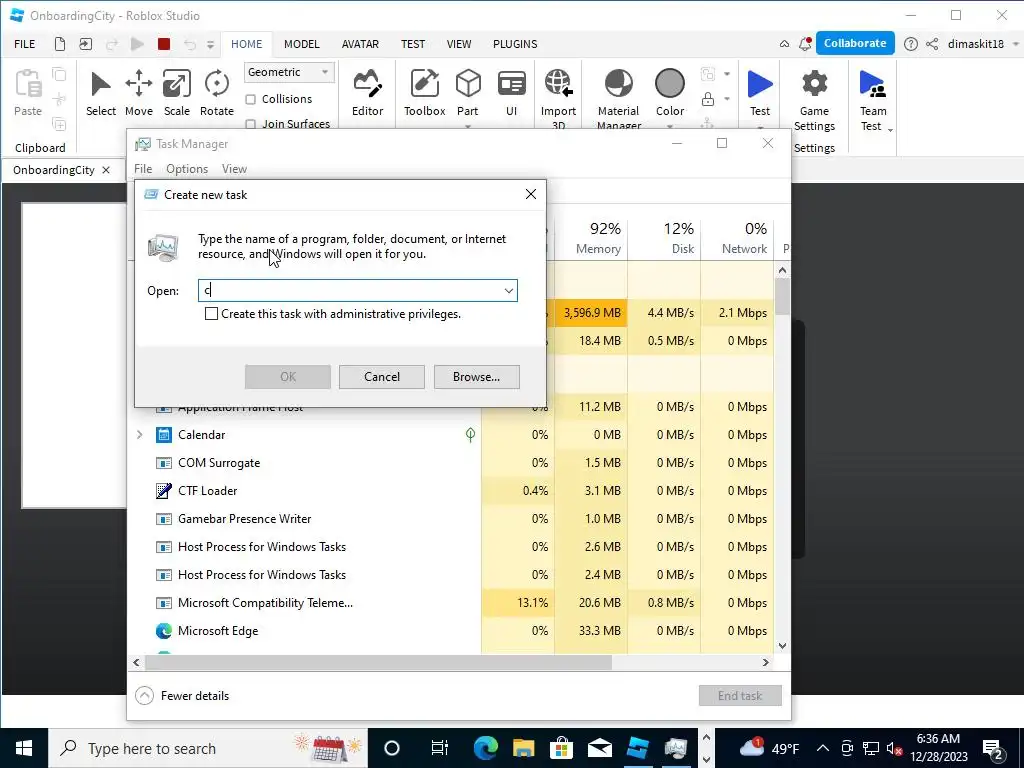The height and width of the screenshot is (768, 1024).
Task: Insert a Part
Action: 468,93
